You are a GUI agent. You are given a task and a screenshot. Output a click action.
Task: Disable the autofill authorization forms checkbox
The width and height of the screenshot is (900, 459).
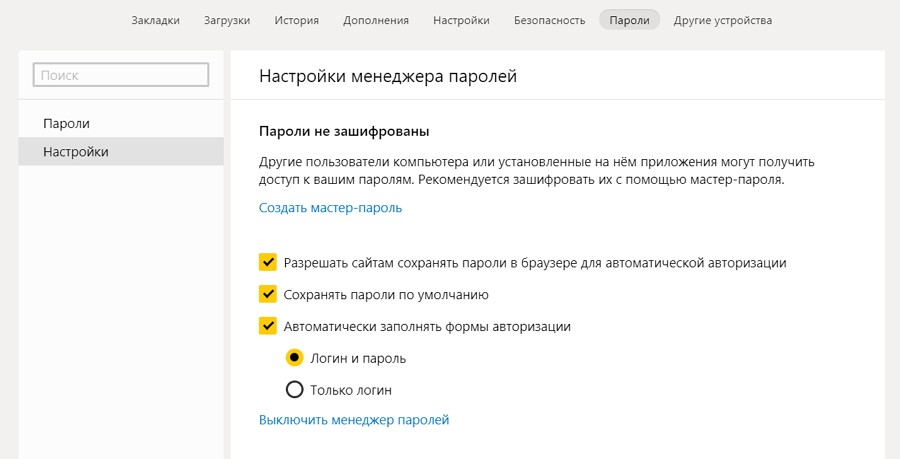pyautogui.click(x=268, y=326)
